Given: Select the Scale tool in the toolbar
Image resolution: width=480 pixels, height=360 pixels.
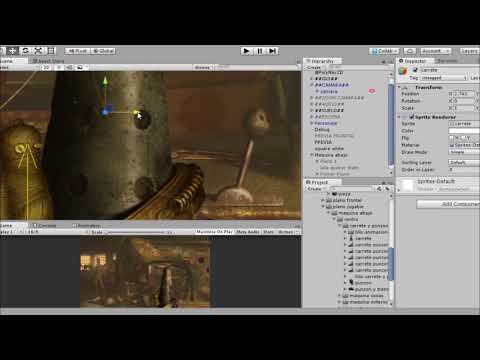Looking at the screenshot, I should [38, 51].
